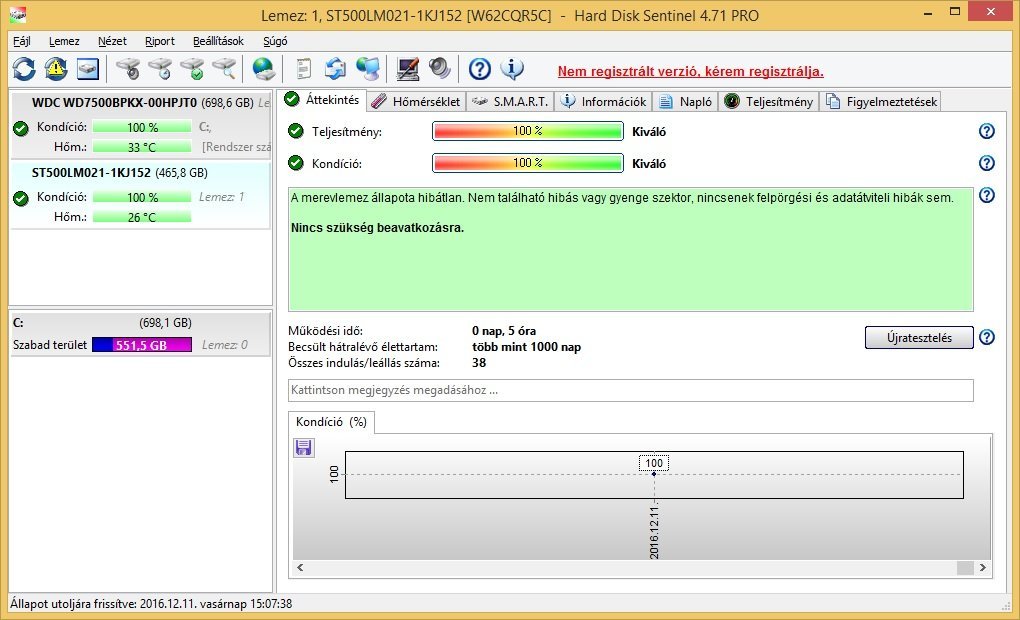The height and width of the screenshot is (620, 1020).
Task: Click the C: (698,1 GB) partition entry
Action: tap(141, 334)
